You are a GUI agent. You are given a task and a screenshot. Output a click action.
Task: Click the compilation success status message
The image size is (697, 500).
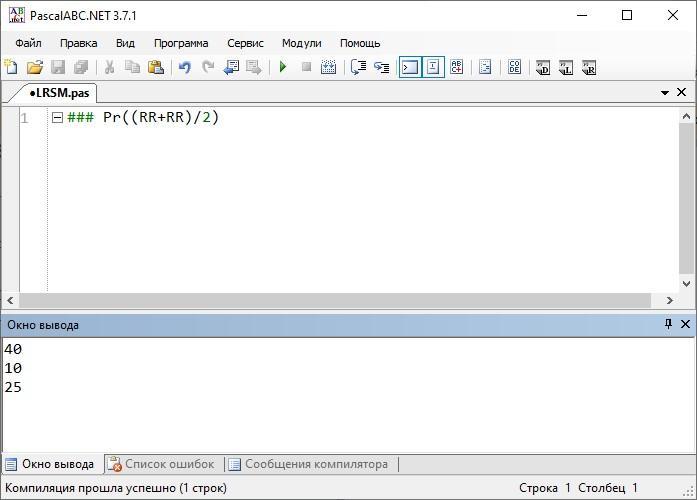click(x=116, y=488)
